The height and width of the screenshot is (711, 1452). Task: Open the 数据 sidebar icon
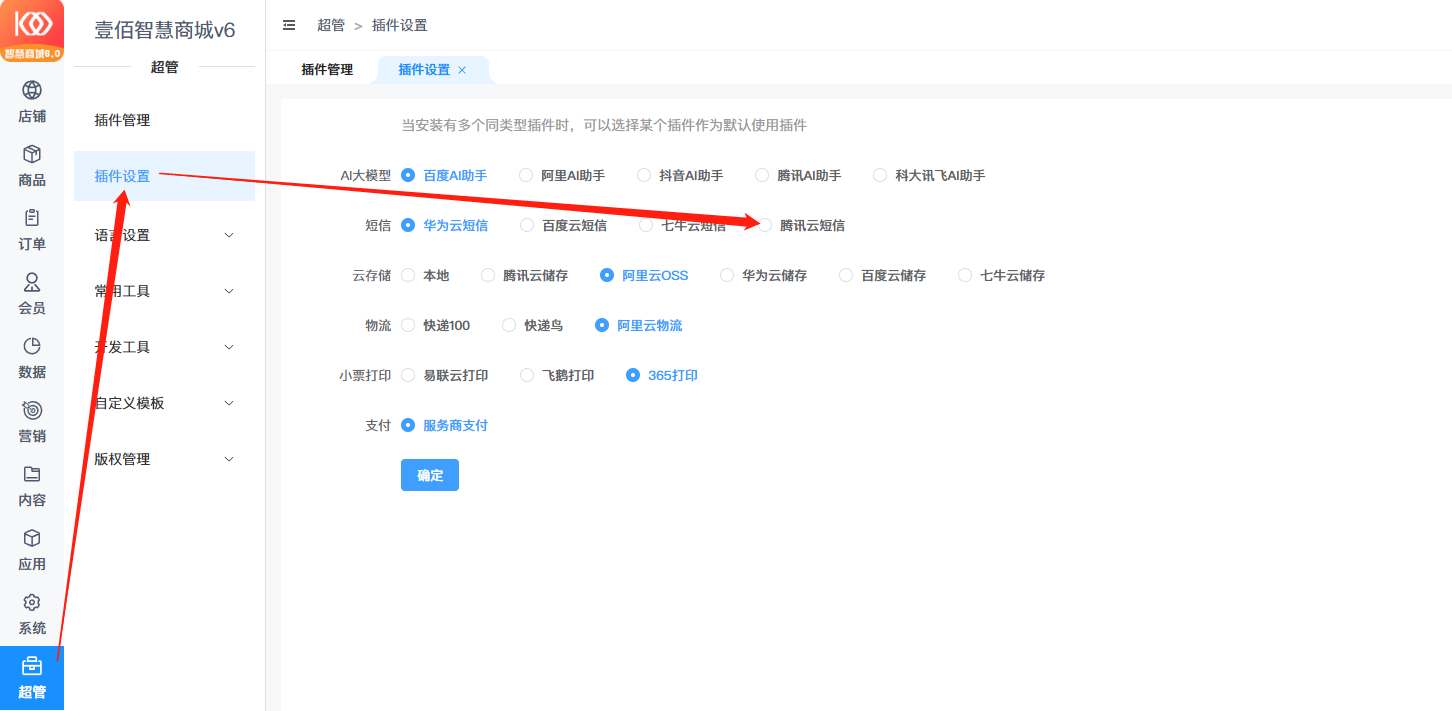coord(32,346)
